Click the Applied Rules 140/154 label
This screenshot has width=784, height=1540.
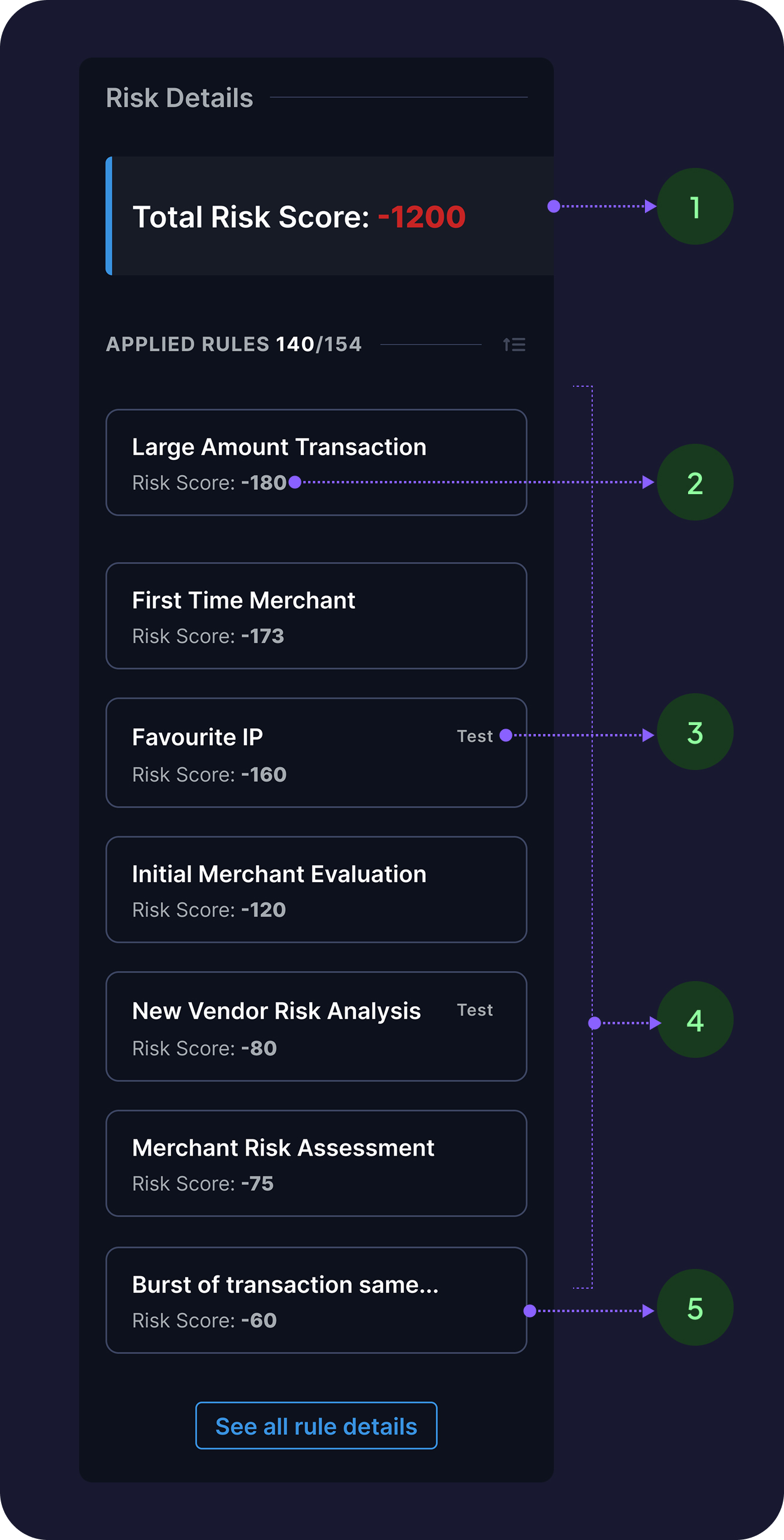(234, 344)
